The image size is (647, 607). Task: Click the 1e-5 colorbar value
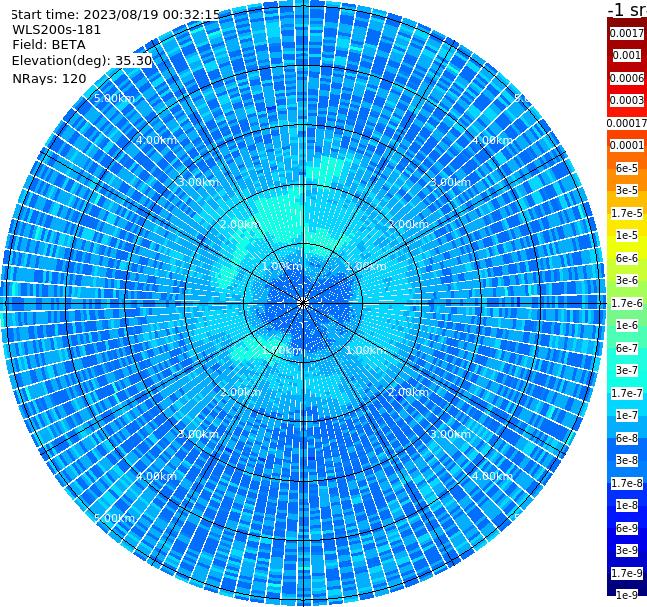point(627,235)
